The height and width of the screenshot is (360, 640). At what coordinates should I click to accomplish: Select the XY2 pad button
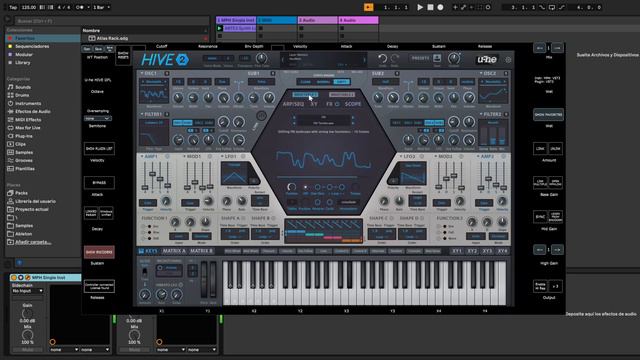coord(472,251)
